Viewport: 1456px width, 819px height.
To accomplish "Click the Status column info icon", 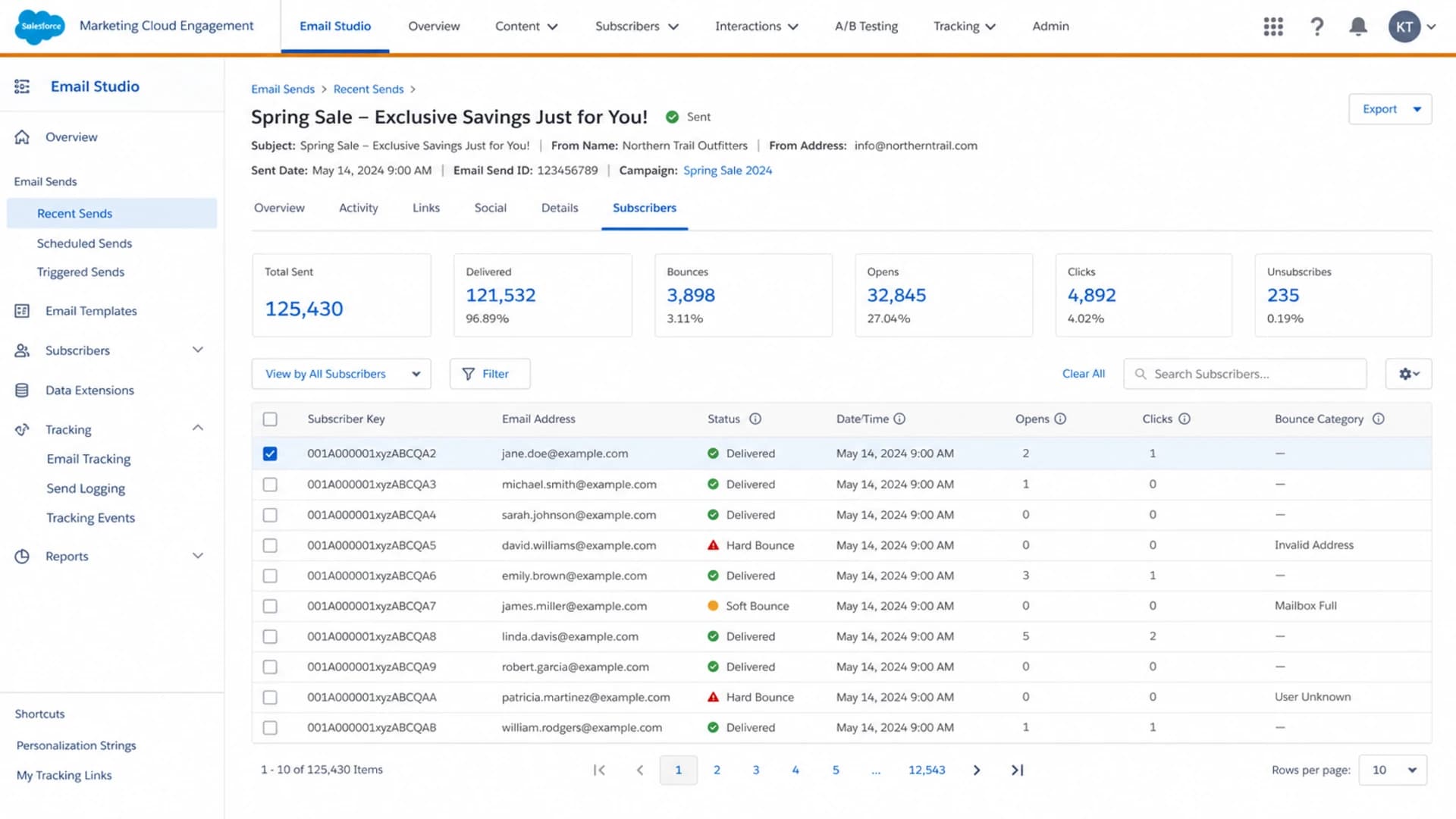I will coord(755,419).
